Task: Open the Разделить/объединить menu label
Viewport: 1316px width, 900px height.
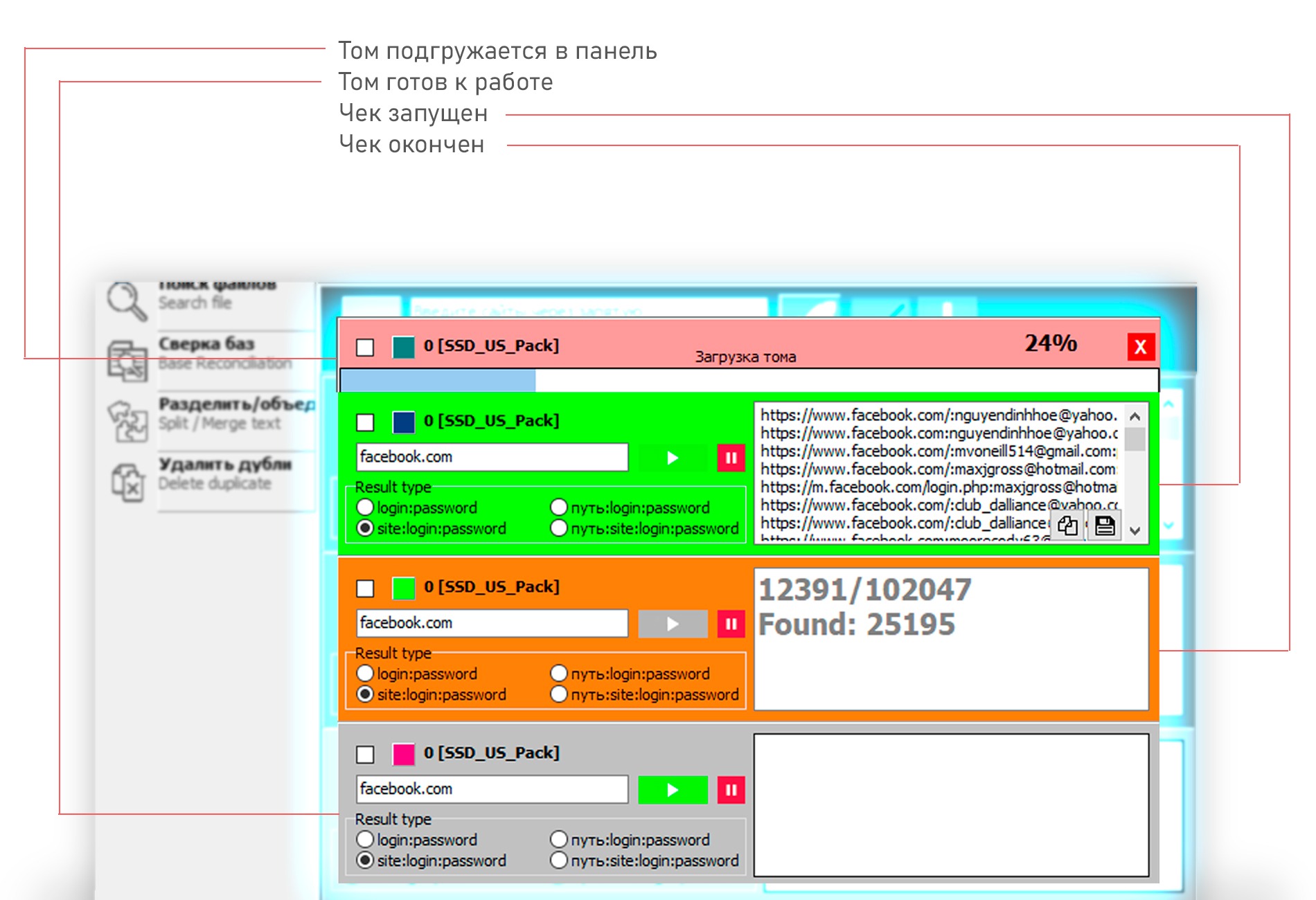Action: [x=237, y=404]
